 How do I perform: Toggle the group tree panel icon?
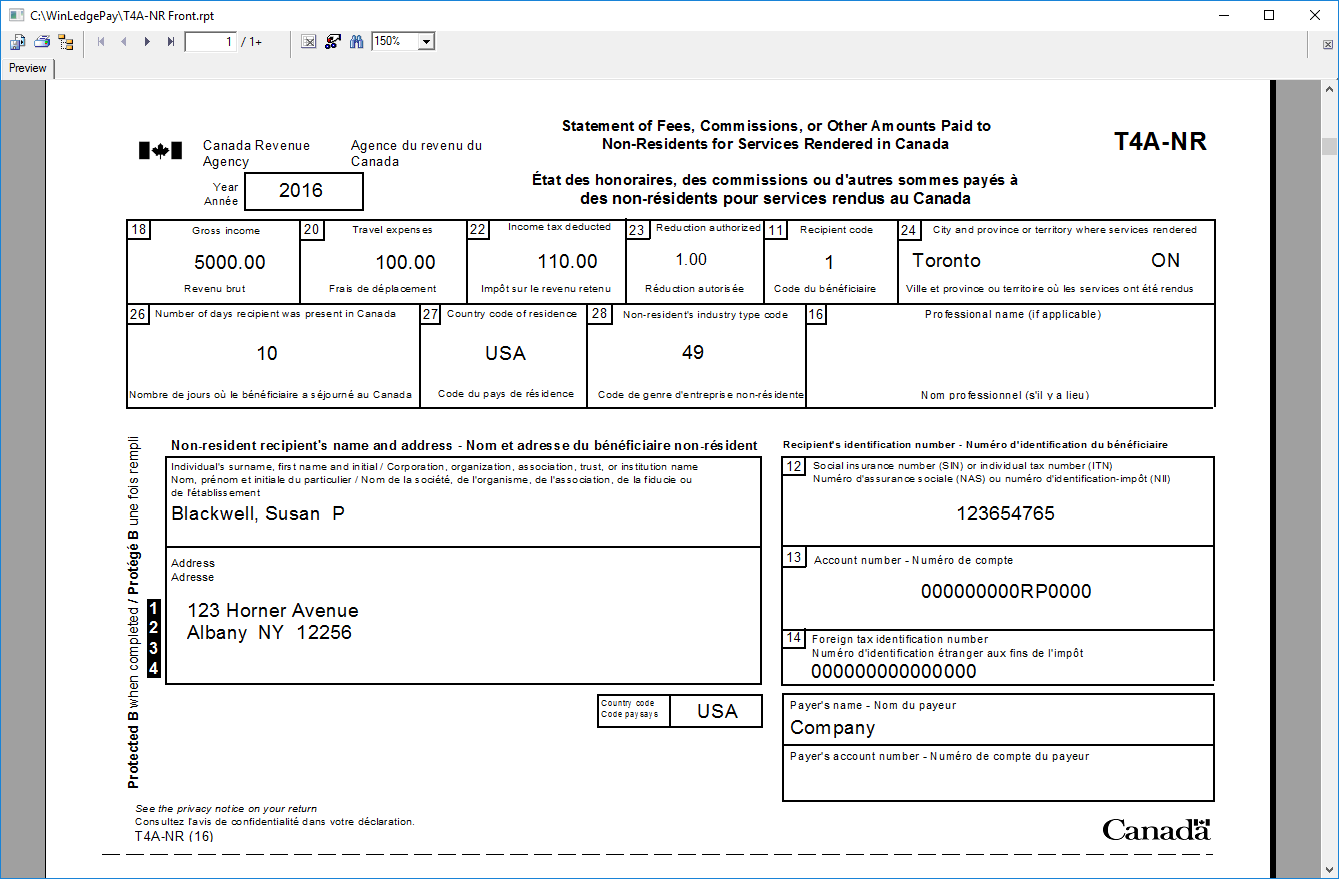coord(66,42)
